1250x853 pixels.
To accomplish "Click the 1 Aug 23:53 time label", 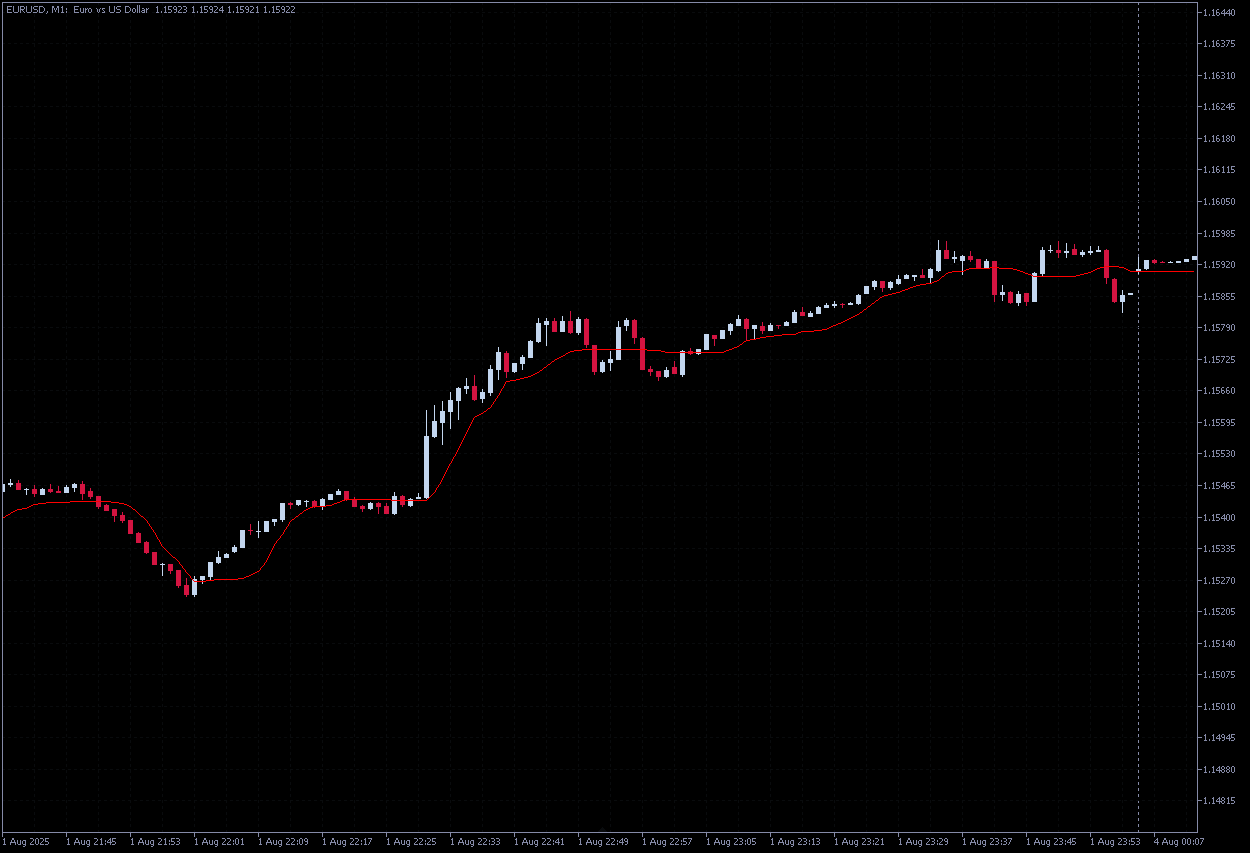I will [1115, 841].
